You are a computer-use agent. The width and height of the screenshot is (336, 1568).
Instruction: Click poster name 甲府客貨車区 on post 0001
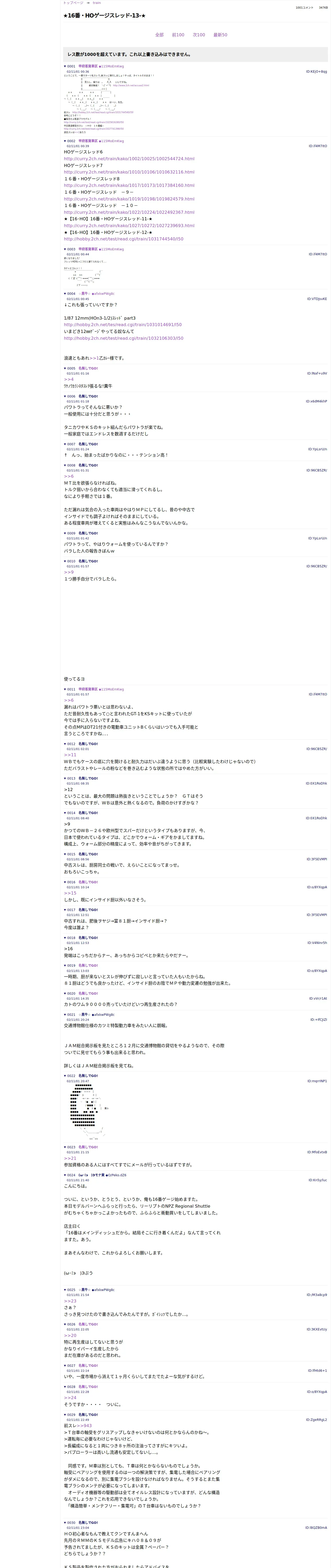pos(88,66)
